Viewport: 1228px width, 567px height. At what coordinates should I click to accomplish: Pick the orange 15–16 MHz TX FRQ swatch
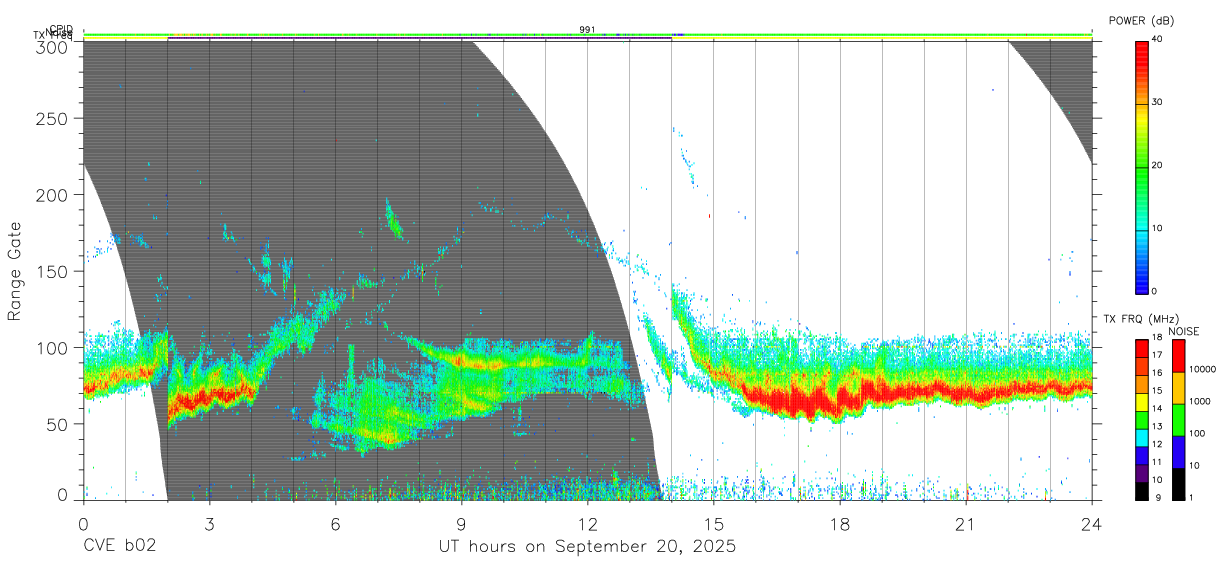(x=1143, y=383)
